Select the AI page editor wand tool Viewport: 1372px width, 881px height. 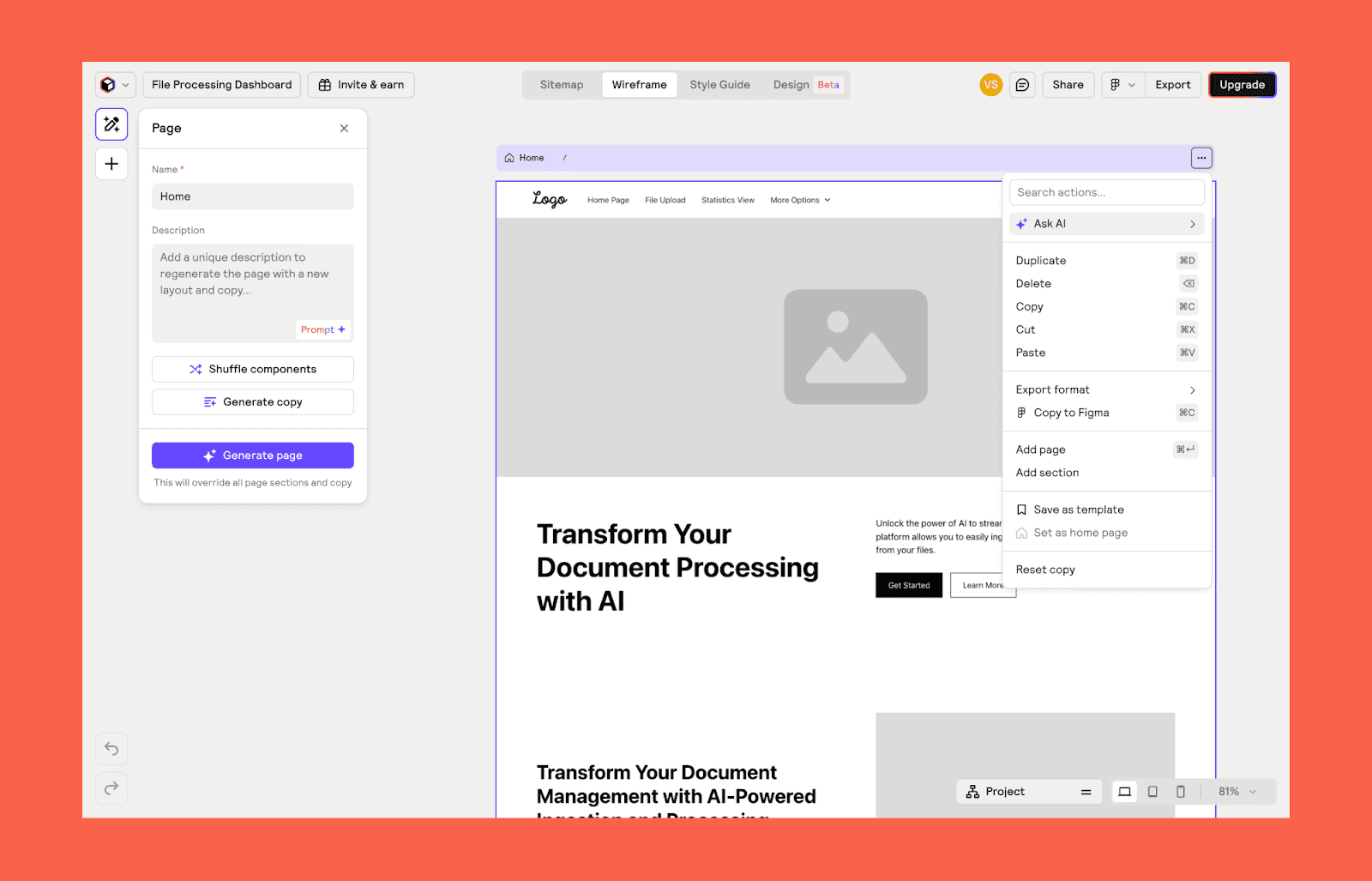click(x=111, y=124)
